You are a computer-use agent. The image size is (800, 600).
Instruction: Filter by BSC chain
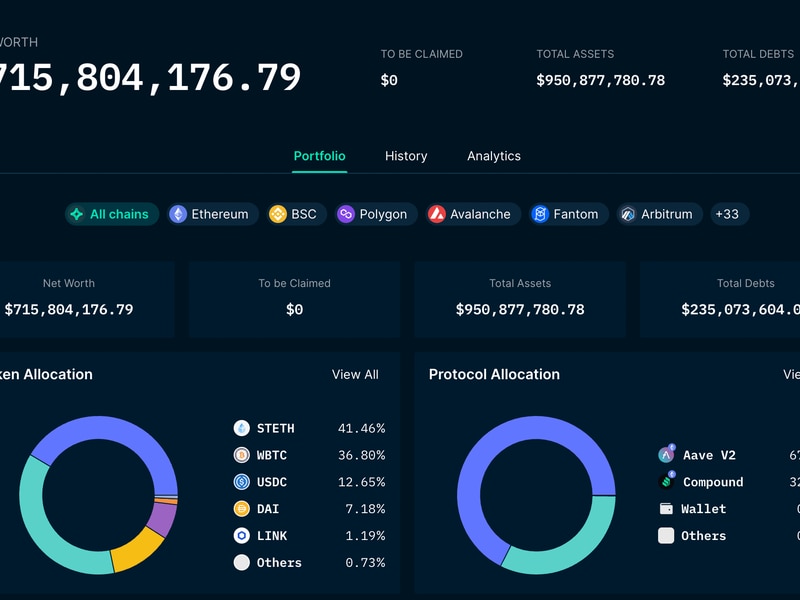pyautogui.click(x=296, y=214)
